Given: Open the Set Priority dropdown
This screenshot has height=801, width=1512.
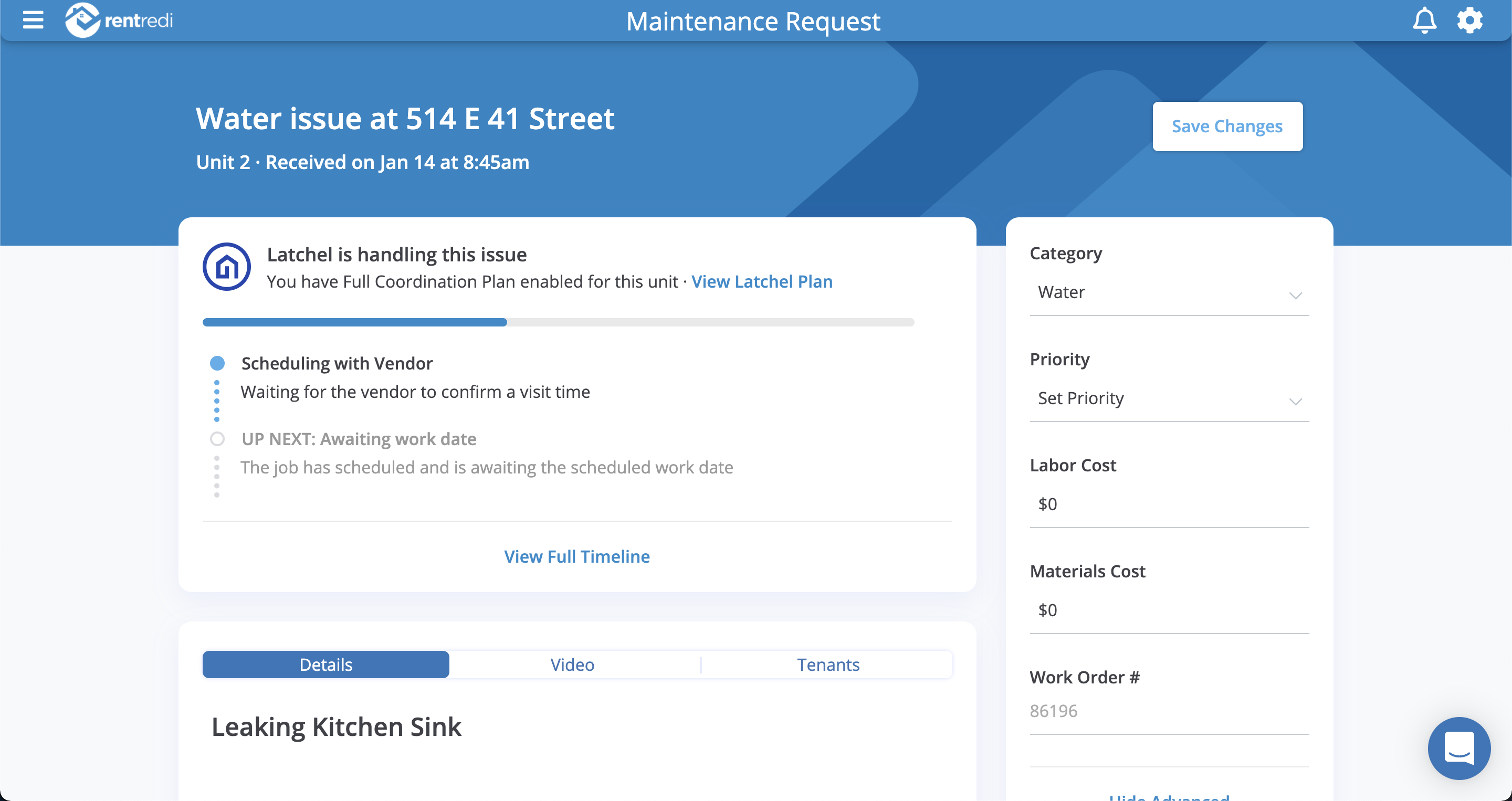Looking at the screenshot, I should pyautogui.click(x=1169, y=399).
